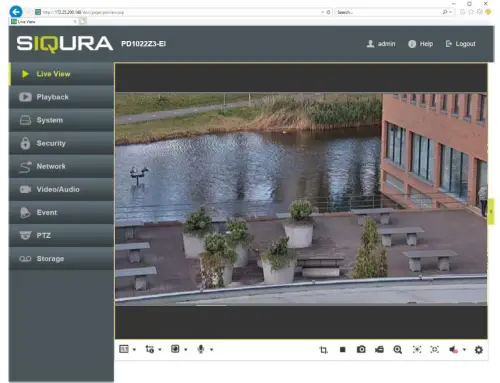Capture a snapshot with camera icon
The width and height of the screenshot is (500, 383).
click(x=361, y=349)
